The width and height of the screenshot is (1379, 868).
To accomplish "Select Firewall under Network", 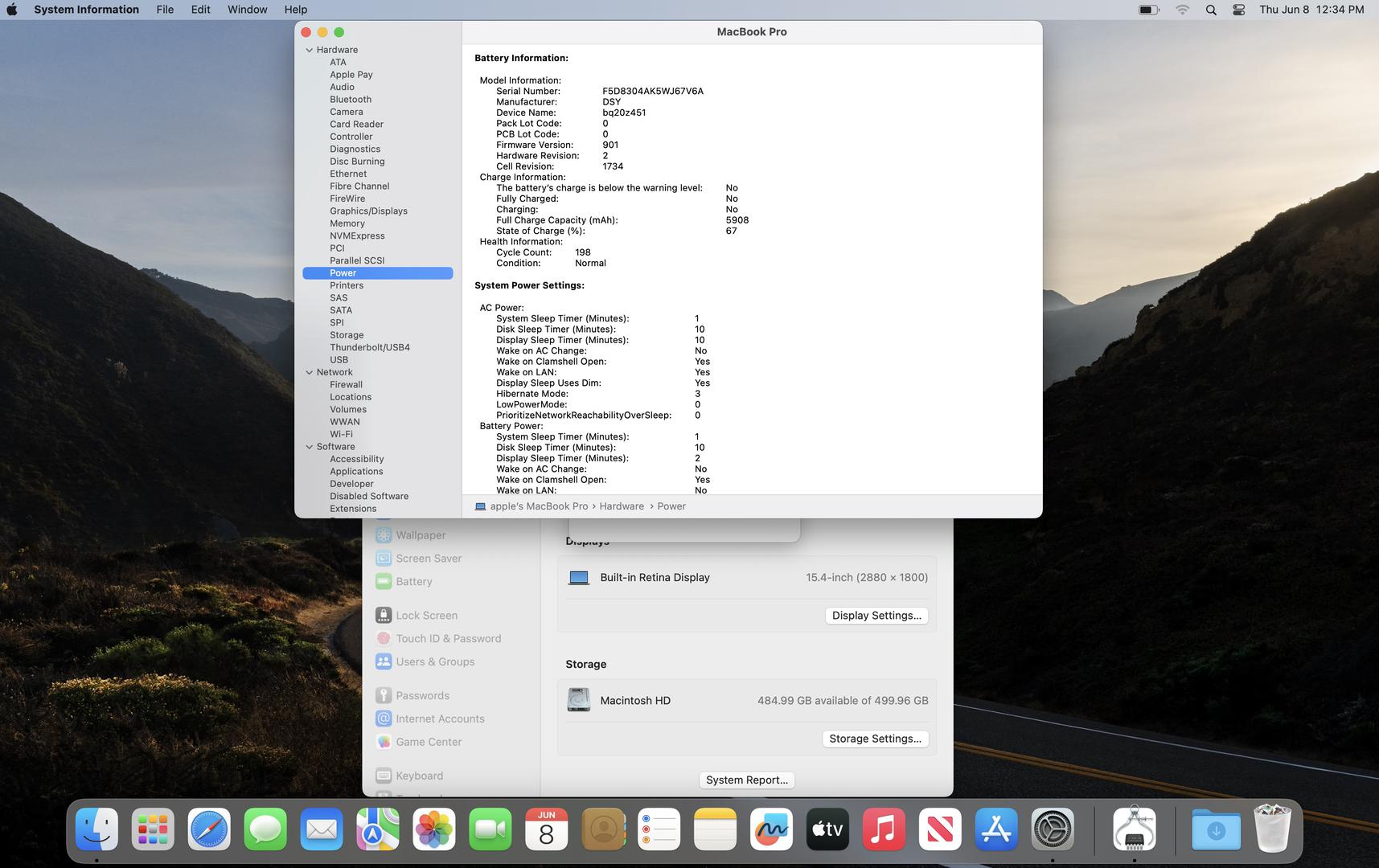I will pyautogui.click(x=346, y=385).
